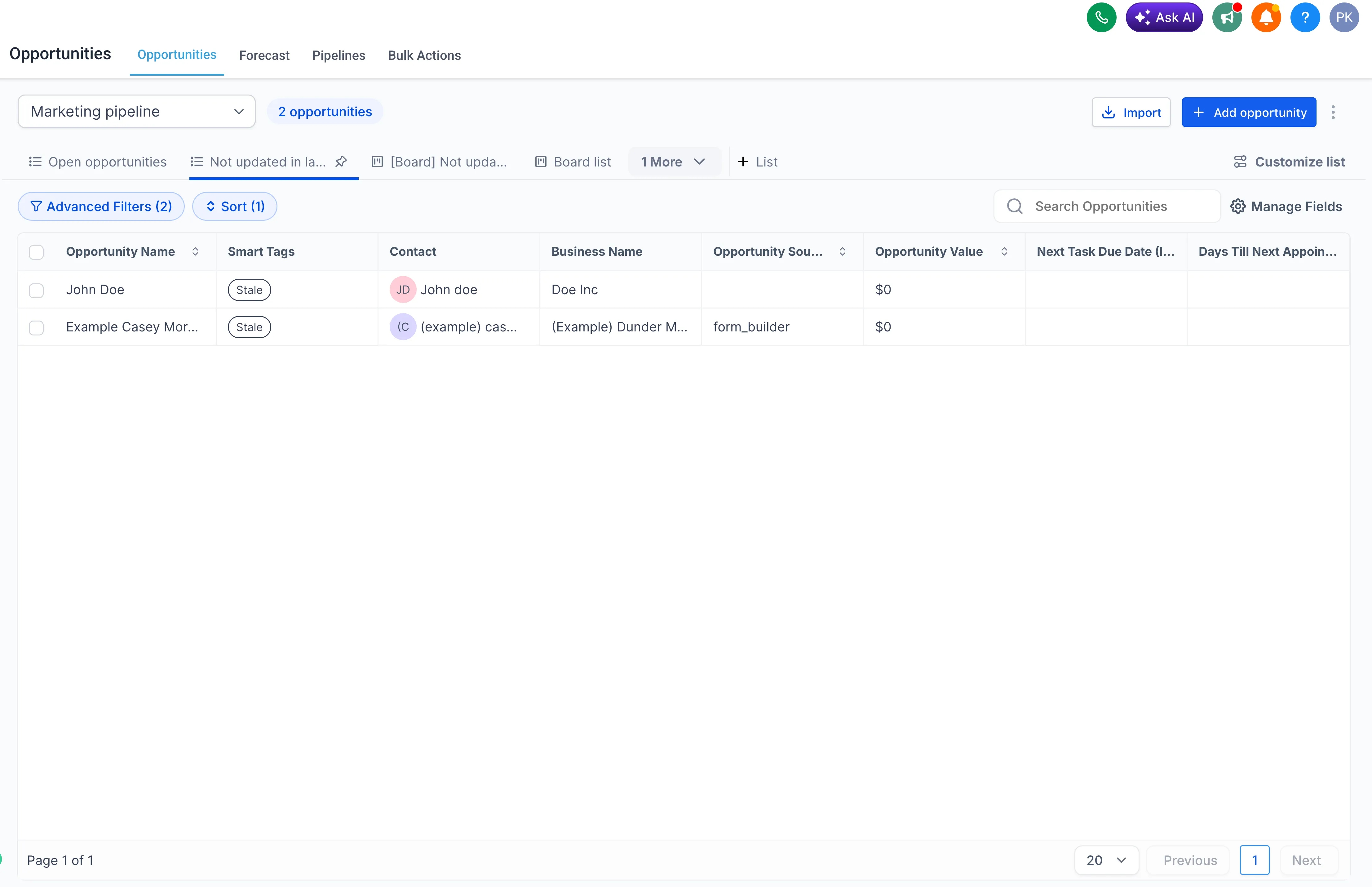The width and height of the screenshot is (1372, 887).
Task: Open the PK user avatar
Action: 1344,17
